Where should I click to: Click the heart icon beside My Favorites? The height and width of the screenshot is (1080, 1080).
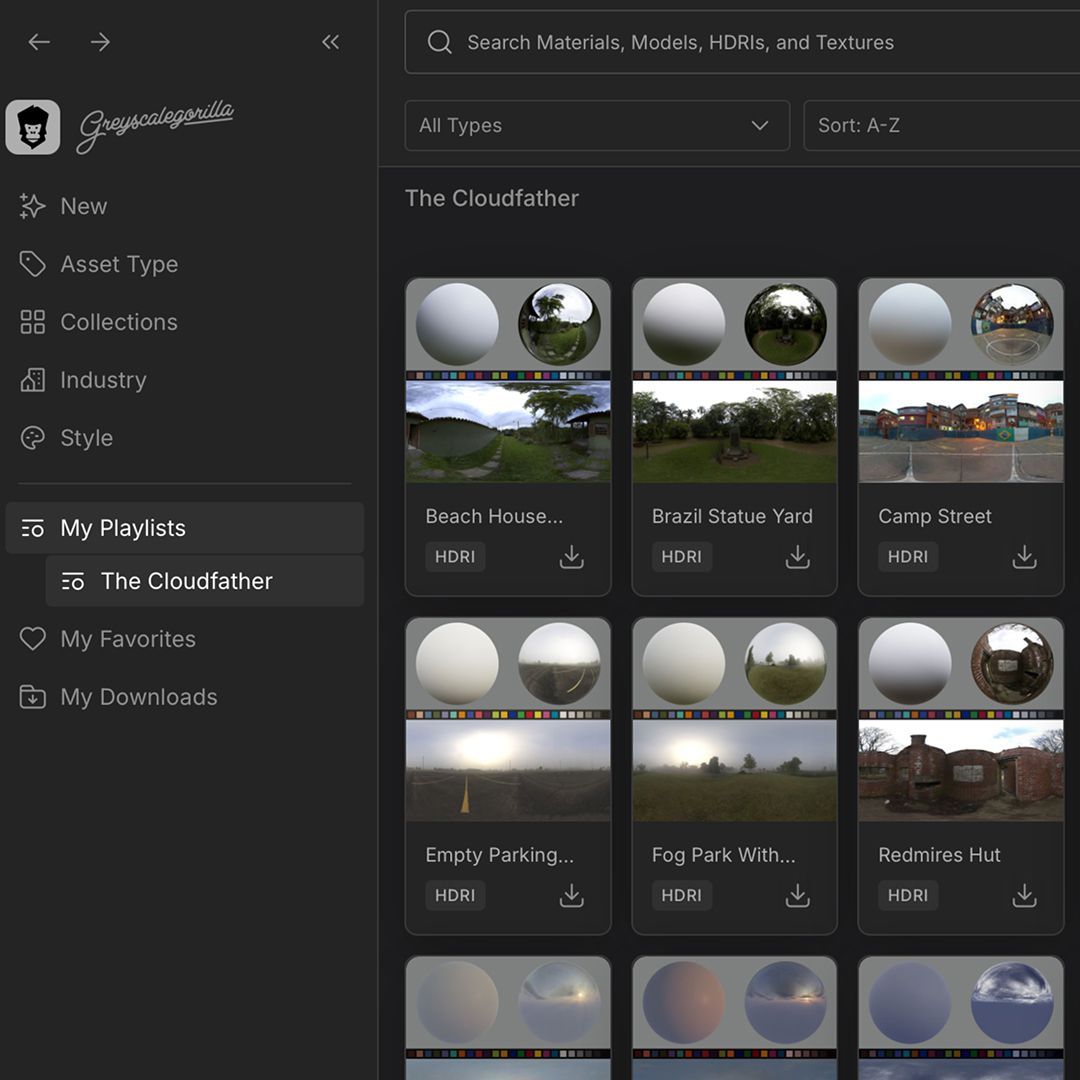(32, 638)
